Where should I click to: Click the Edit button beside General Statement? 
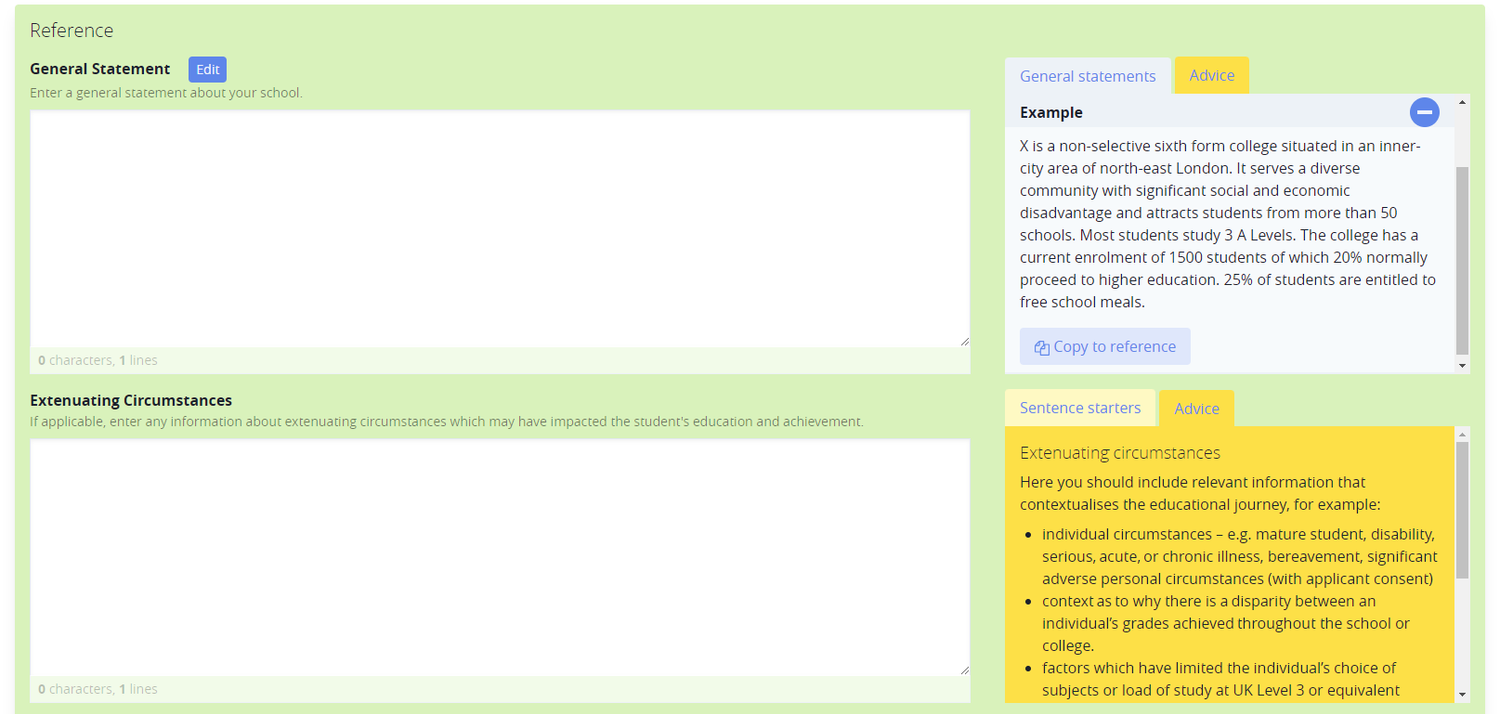click(208, 69)
